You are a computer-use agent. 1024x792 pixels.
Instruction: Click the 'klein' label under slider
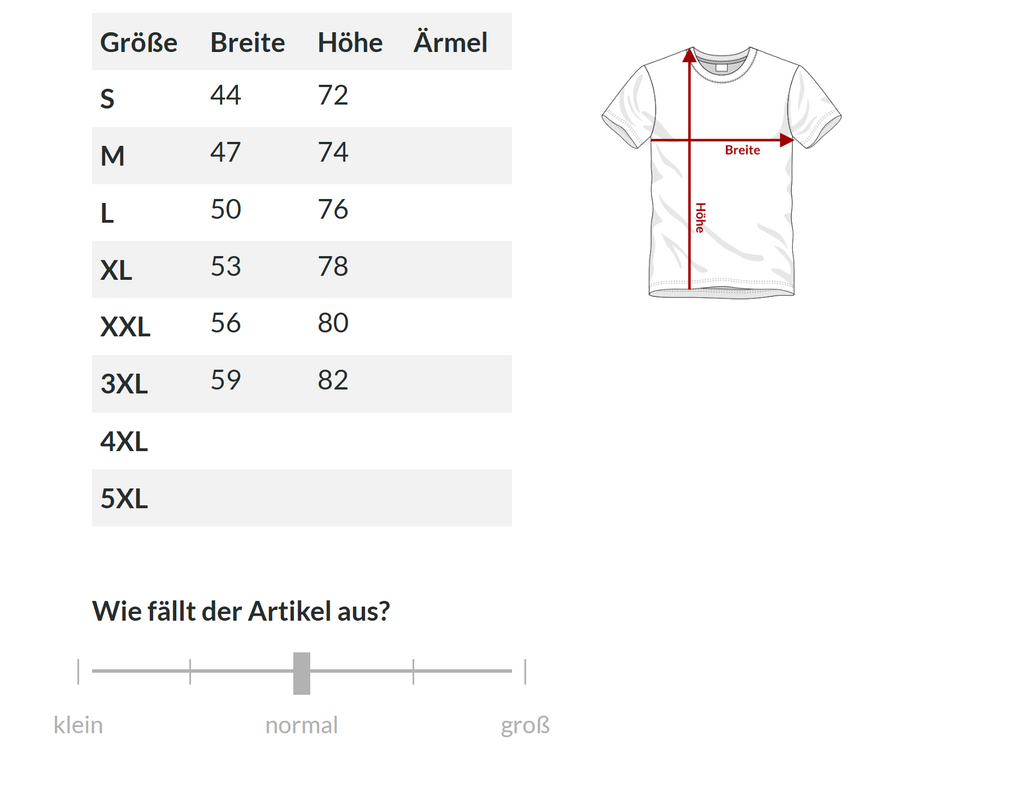(78, 725)
